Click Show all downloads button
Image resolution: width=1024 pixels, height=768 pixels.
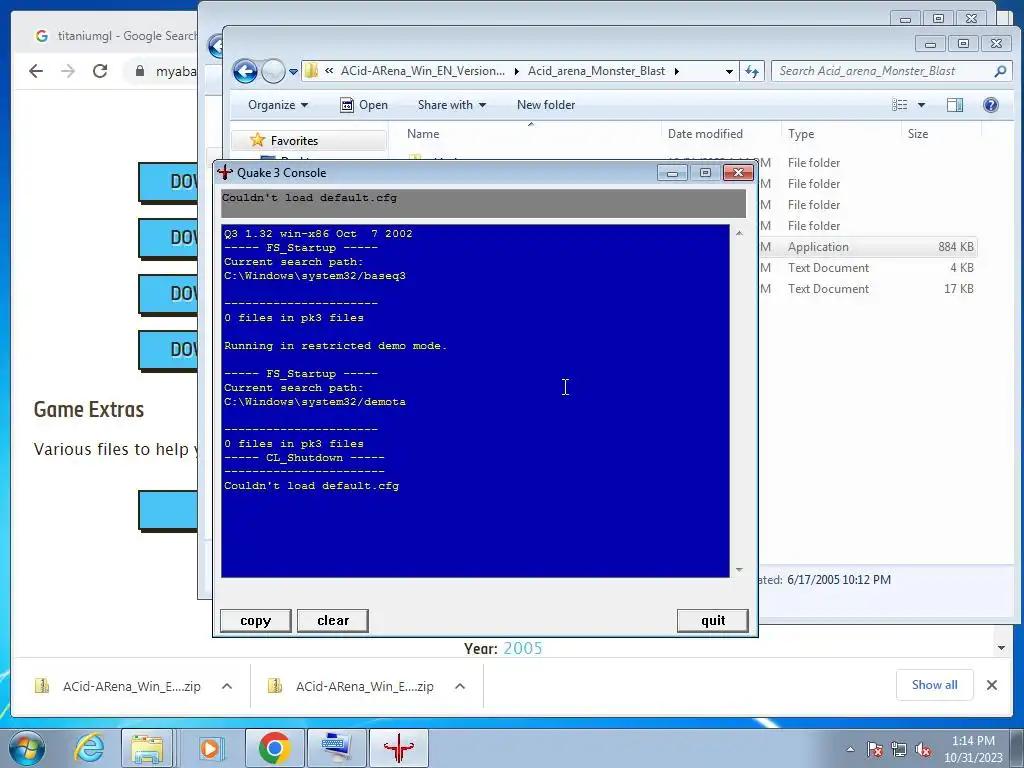pos(935,685)
